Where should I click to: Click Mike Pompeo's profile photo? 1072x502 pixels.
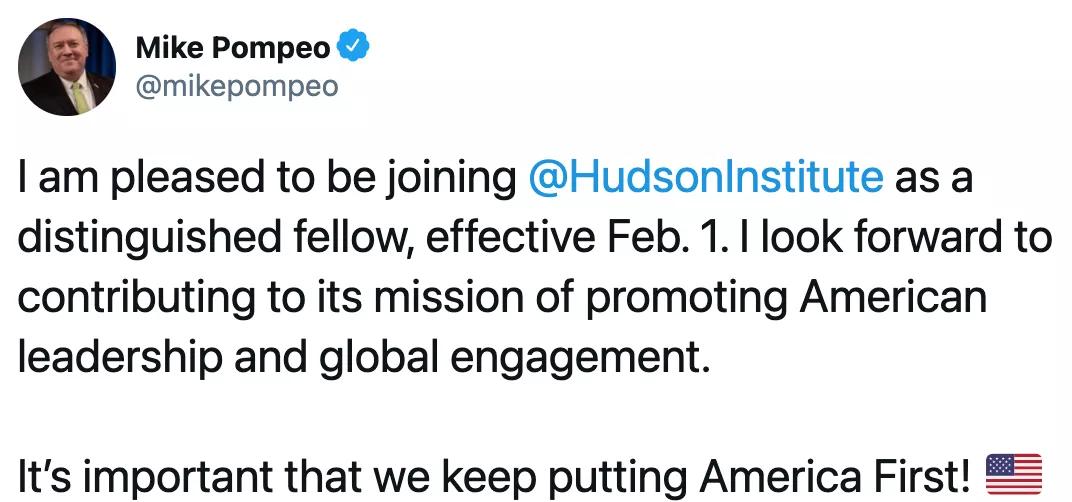point(67,66)
